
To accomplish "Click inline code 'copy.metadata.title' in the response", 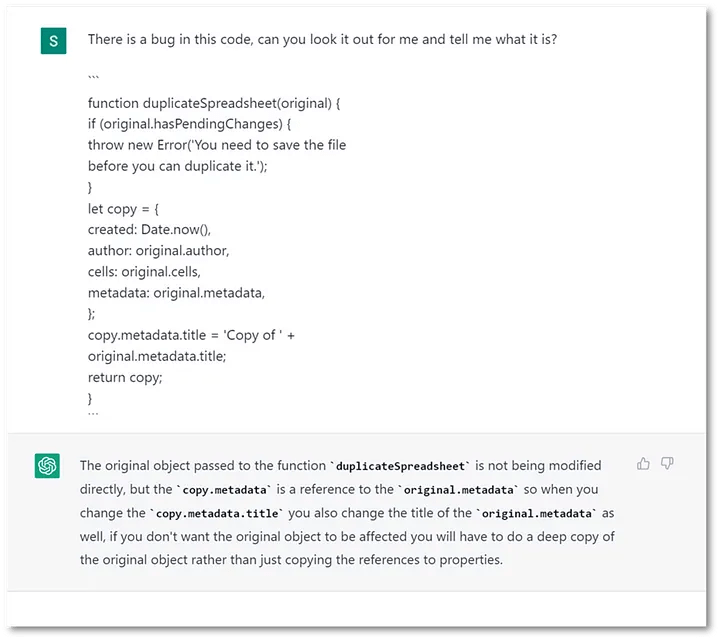I will tap(215, 513).
